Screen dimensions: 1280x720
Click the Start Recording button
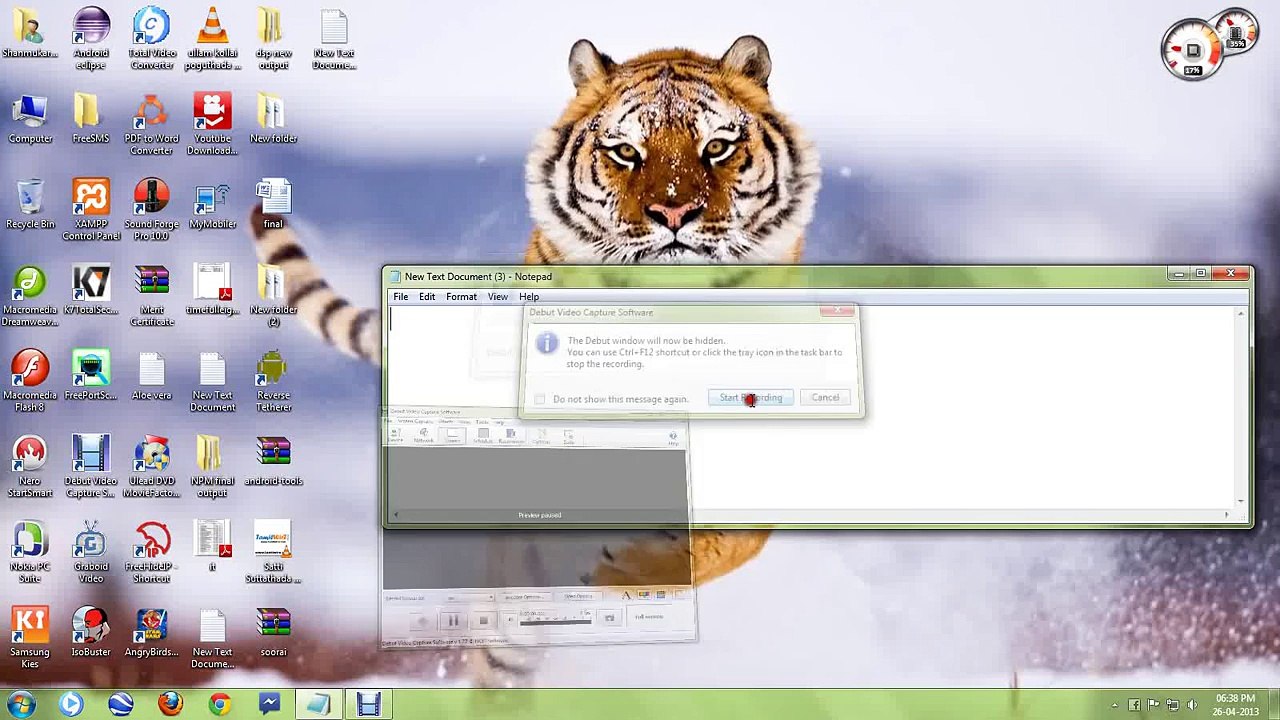[751, 398]
